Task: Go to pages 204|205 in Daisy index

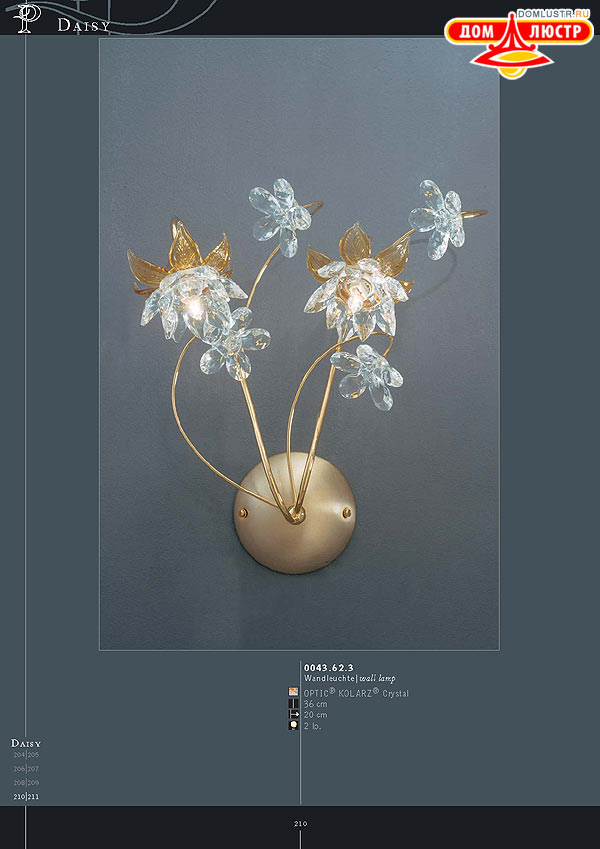Action: point(26,754)
